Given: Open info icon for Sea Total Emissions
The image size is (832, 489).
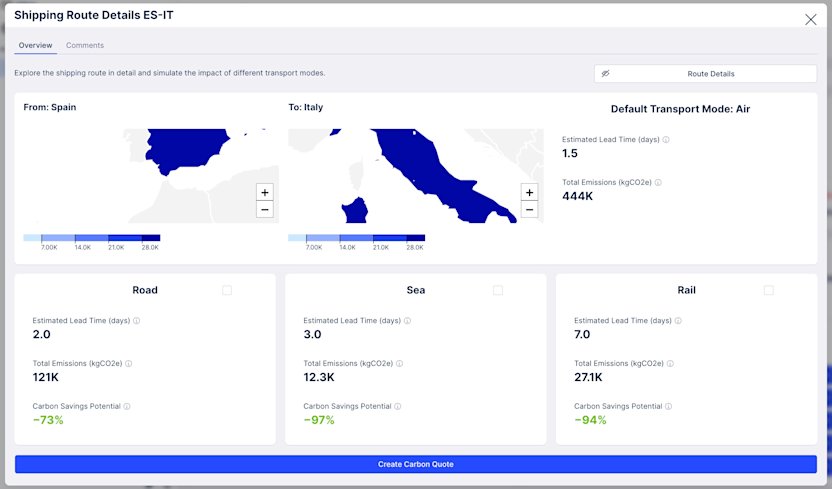Looking at the screenshot, I should coord(400,363).
